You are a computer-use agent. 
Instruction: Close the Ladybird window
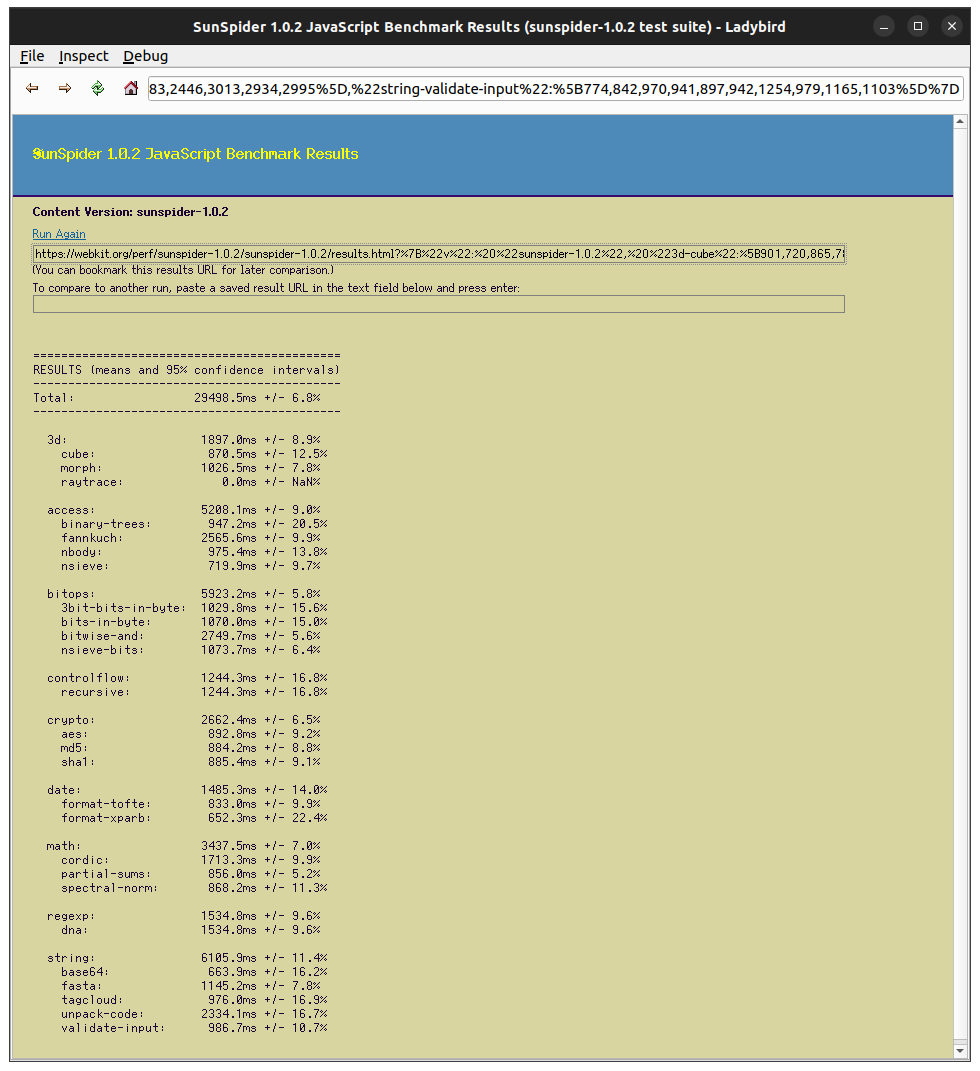click(951, 27)
